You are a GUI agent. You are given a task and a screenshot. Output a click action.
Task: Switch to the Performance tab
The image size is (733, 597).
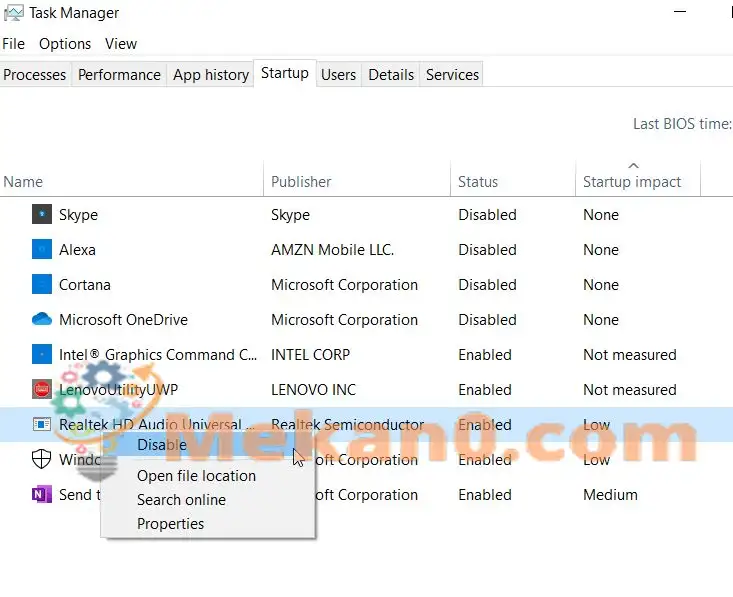pos(119,74)
